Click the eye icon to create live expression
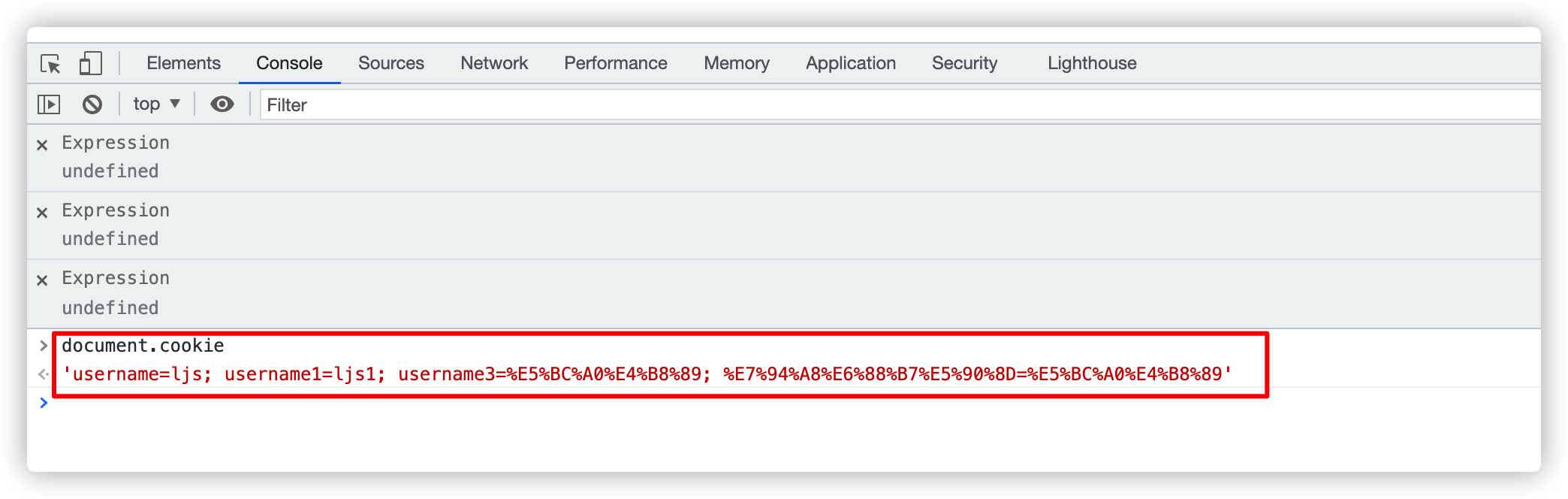 222,104
